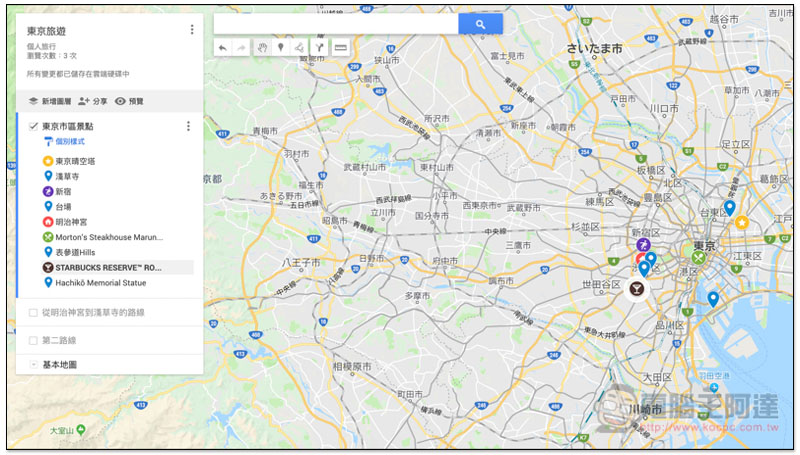Click the 東京旅遊 map title
800x455 pixels.
point(46,31)
